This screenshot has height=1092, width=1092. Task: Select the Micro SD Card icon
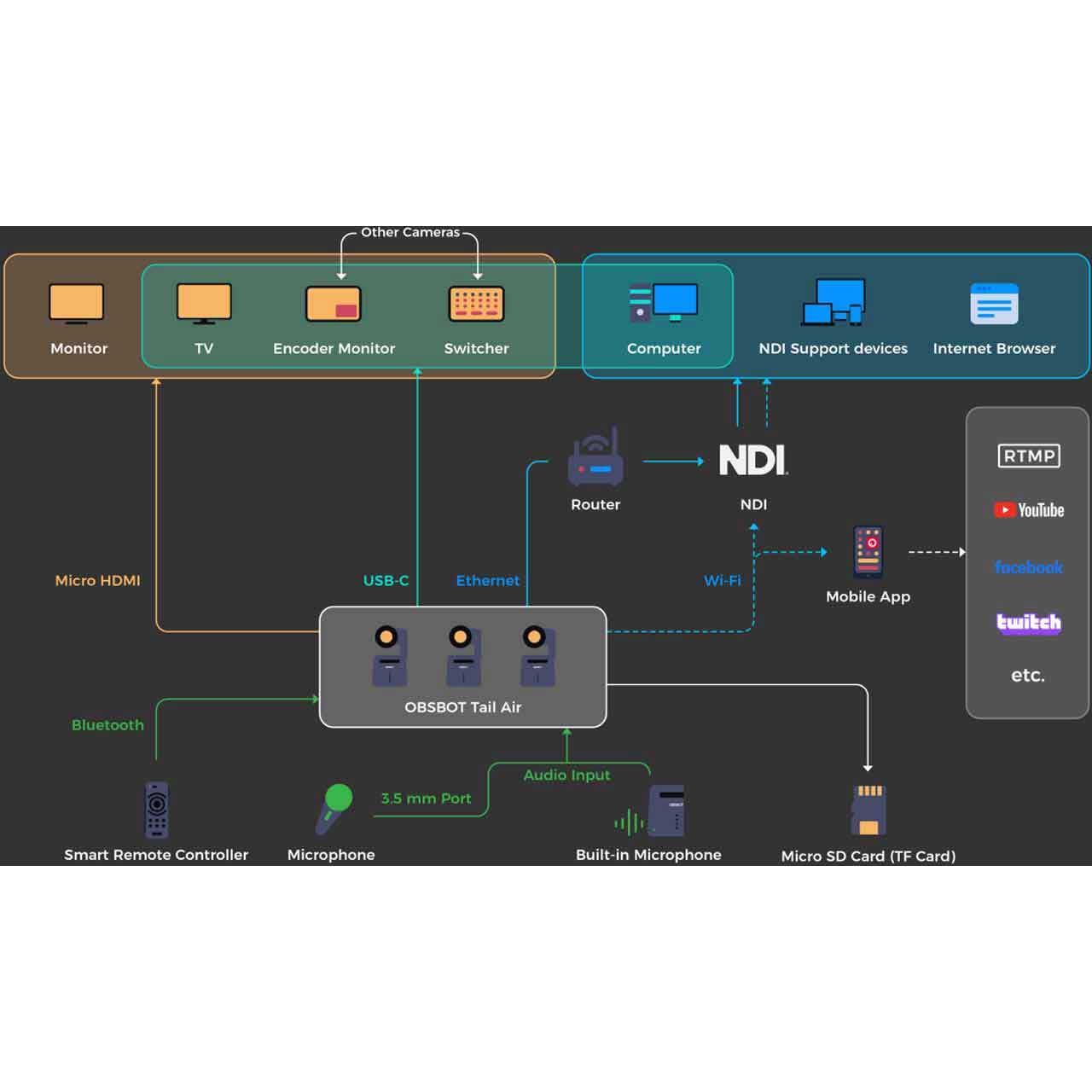coord(868,810)
